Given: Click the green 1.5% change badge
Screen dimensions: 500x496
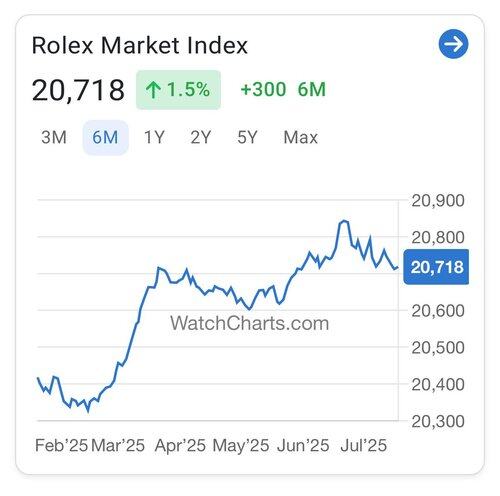Looking at the screenshot, I should click(x=178, y=90).
